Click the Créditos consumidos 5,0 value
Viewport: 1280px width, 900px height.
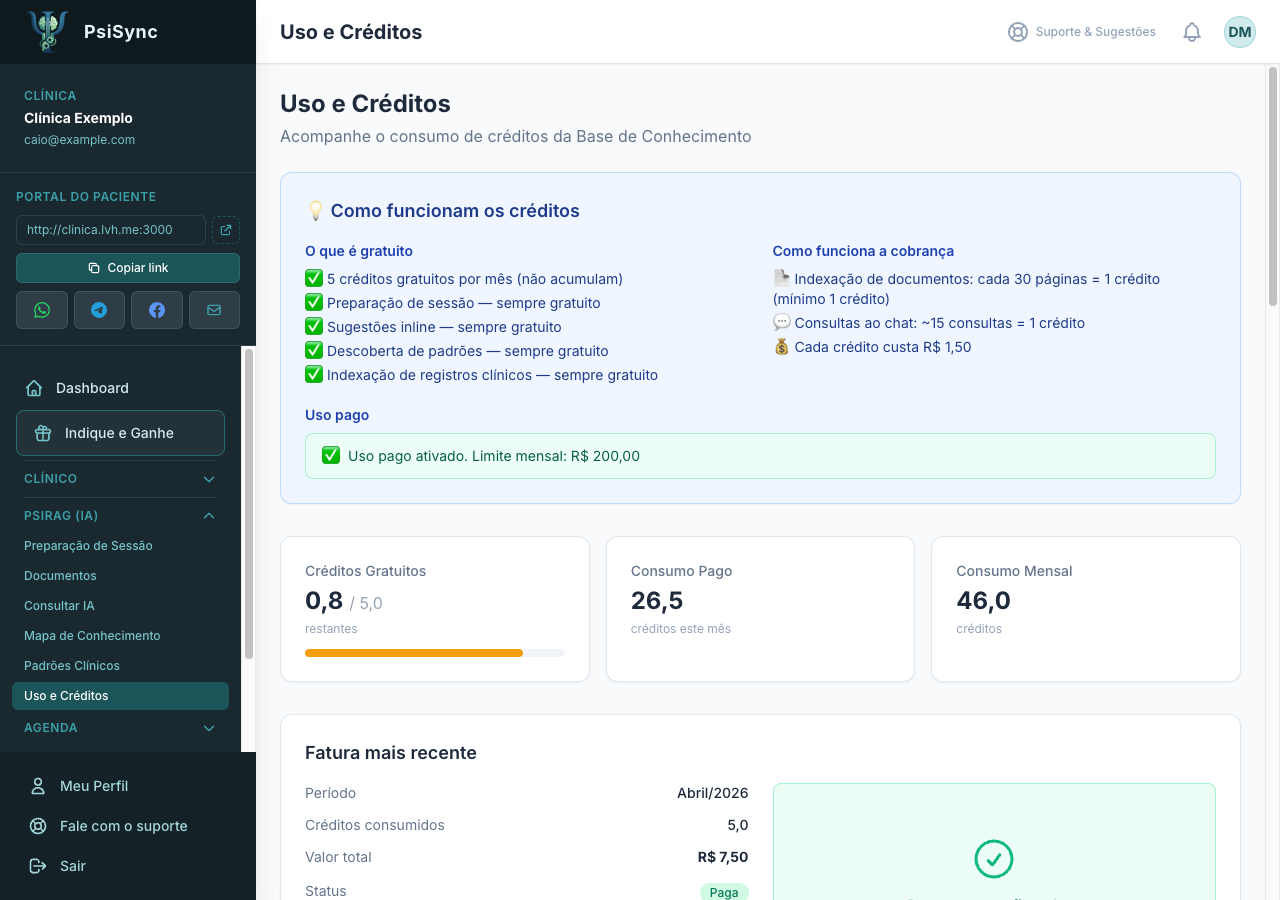pos(738,825)
